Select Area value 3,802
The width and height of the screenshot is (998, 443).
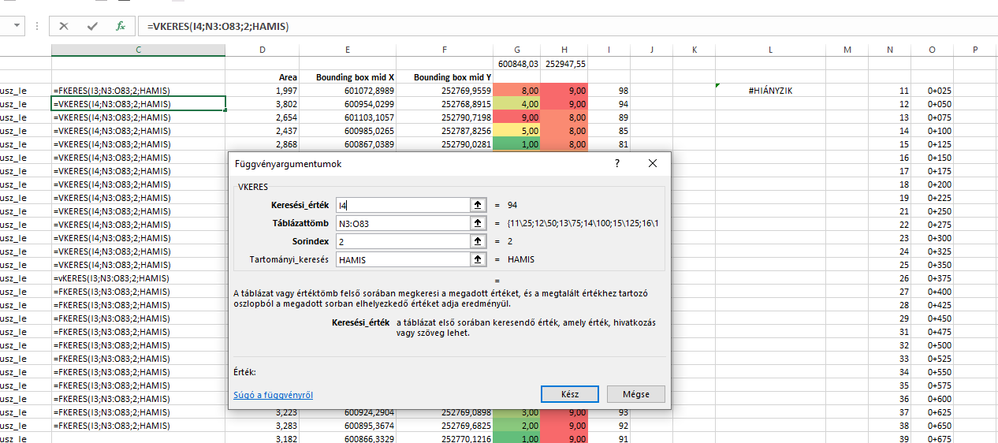pyautogui.click(x=262, y=104)
